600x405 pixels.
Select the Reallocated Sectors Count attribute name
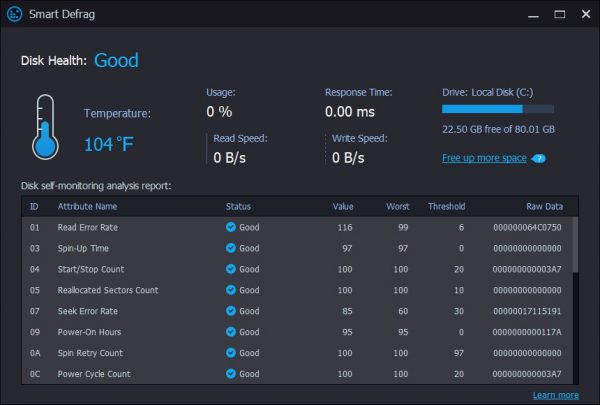click(x=108, y=290)
